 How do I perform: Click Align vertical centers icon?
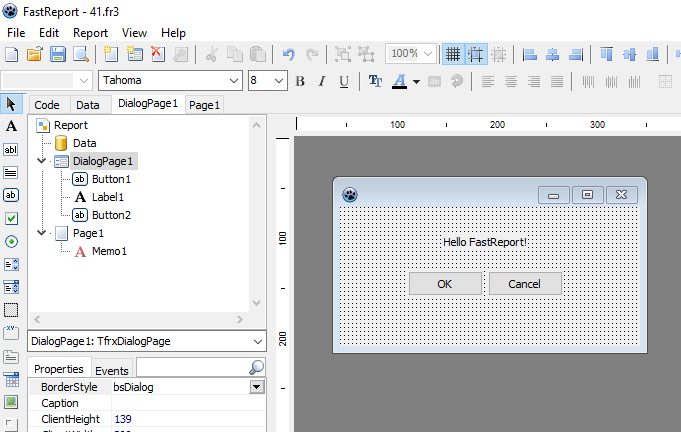(x=629, y=54)
